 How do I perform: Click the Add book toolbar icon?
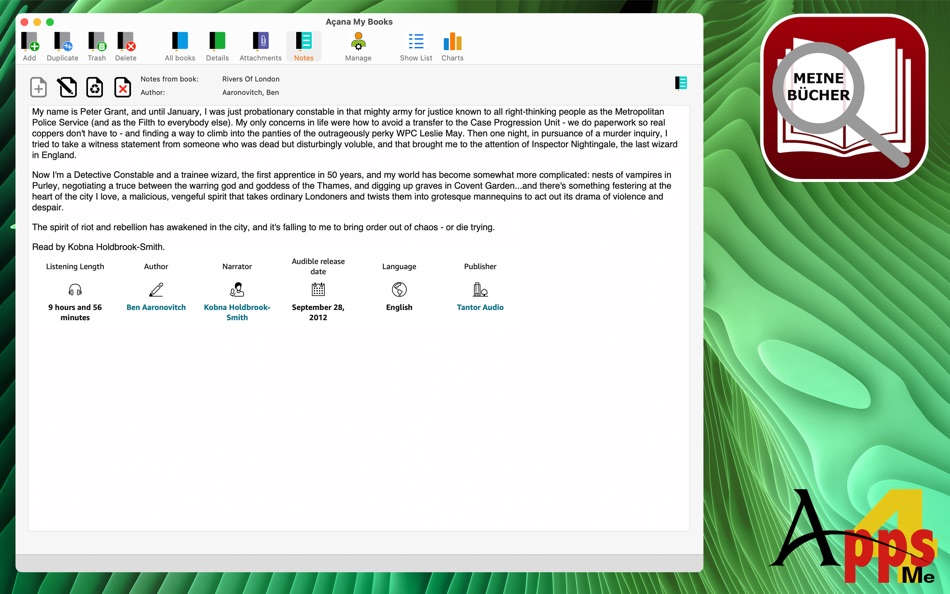(x=29, y=47)
